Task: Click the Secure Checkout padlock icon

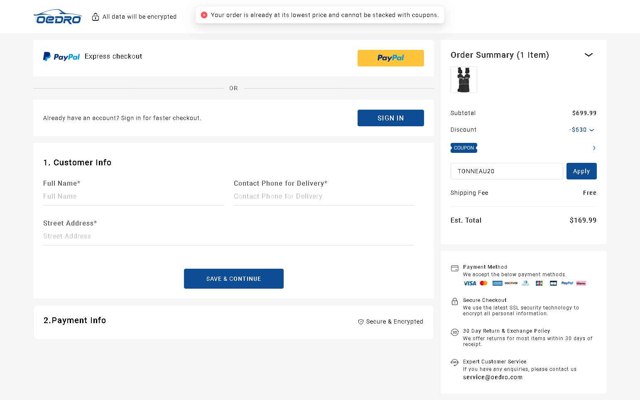Action: [455, 301]
